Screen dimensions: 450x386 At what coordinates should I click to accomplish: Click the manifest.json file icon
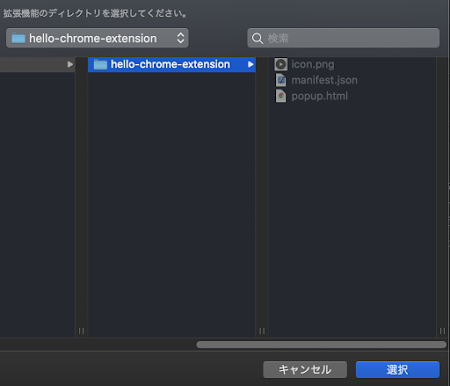click(281, 80)
